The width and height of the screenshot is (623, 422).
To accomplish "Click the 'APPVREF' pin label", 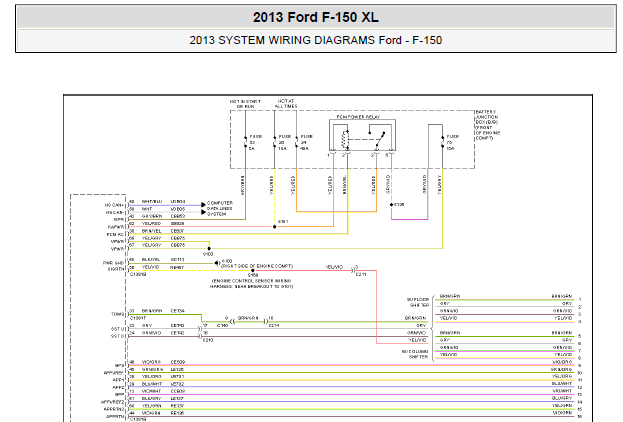I will point(114,373).
